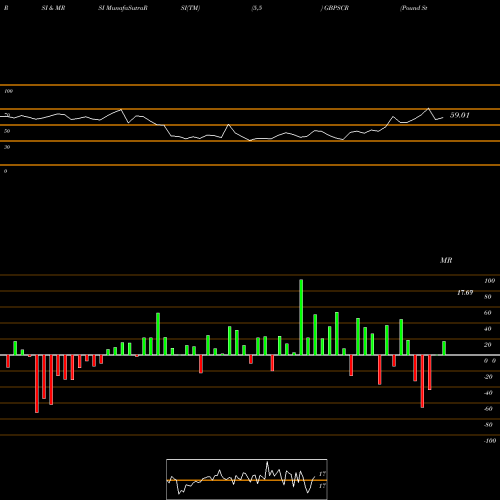Click the -100 label on the MR axis
This screenshot has height=500, width=500.
tap(490, 441)
